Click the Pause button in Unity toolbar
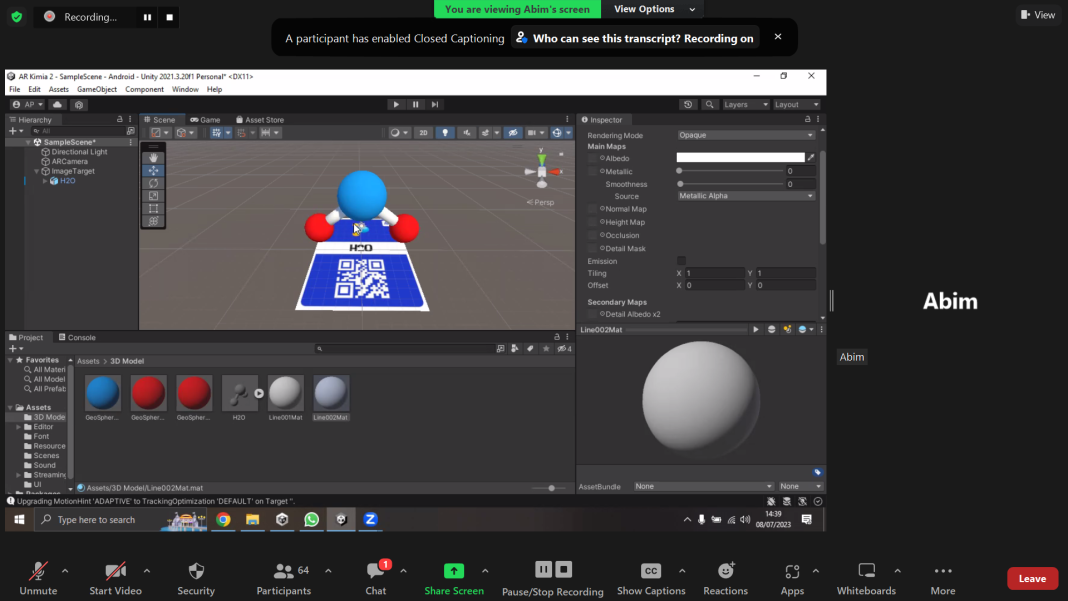1068x601 pixels. tap(415, 104)
